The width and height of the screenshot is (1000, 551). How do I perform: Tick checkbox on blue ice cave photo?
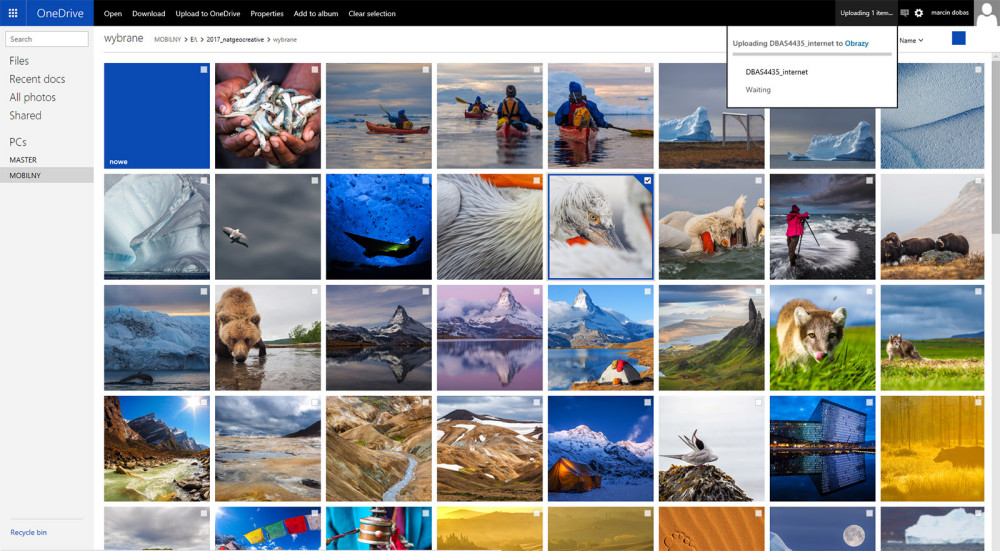[x=425, y=180]
